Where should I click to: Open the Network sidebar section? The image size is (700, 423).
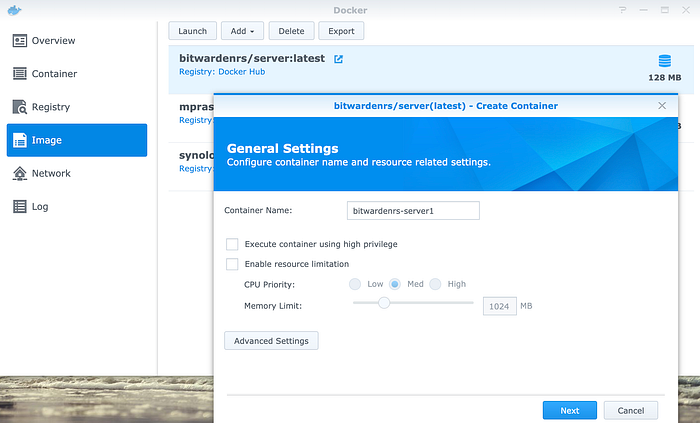77,173
